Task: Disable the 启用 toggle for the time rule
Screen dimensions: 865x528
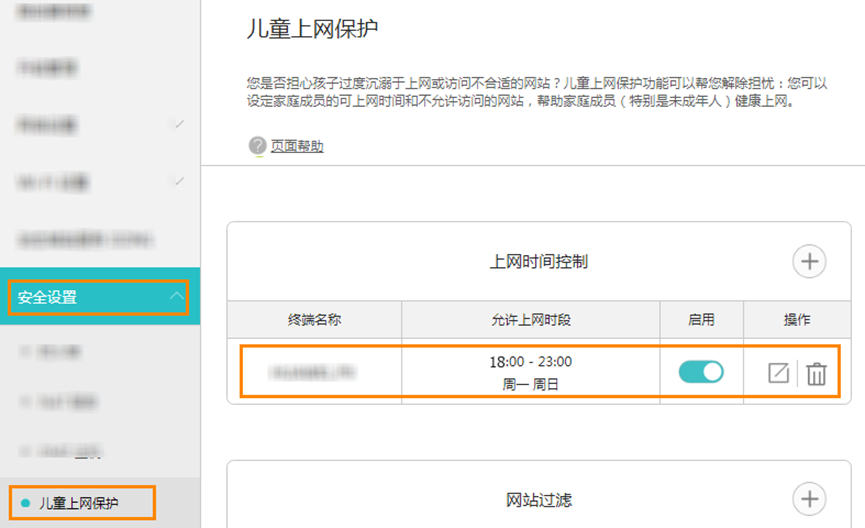Action: (701, 372)
